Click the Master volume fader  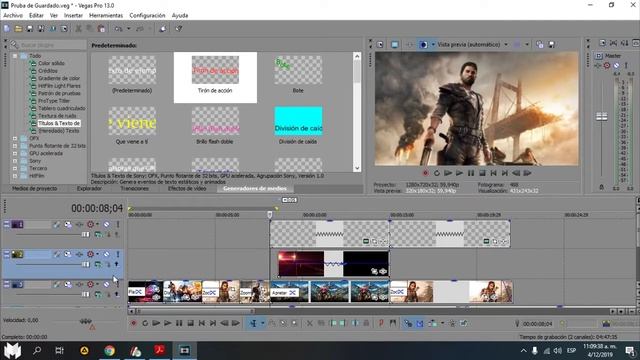point(602,117)
